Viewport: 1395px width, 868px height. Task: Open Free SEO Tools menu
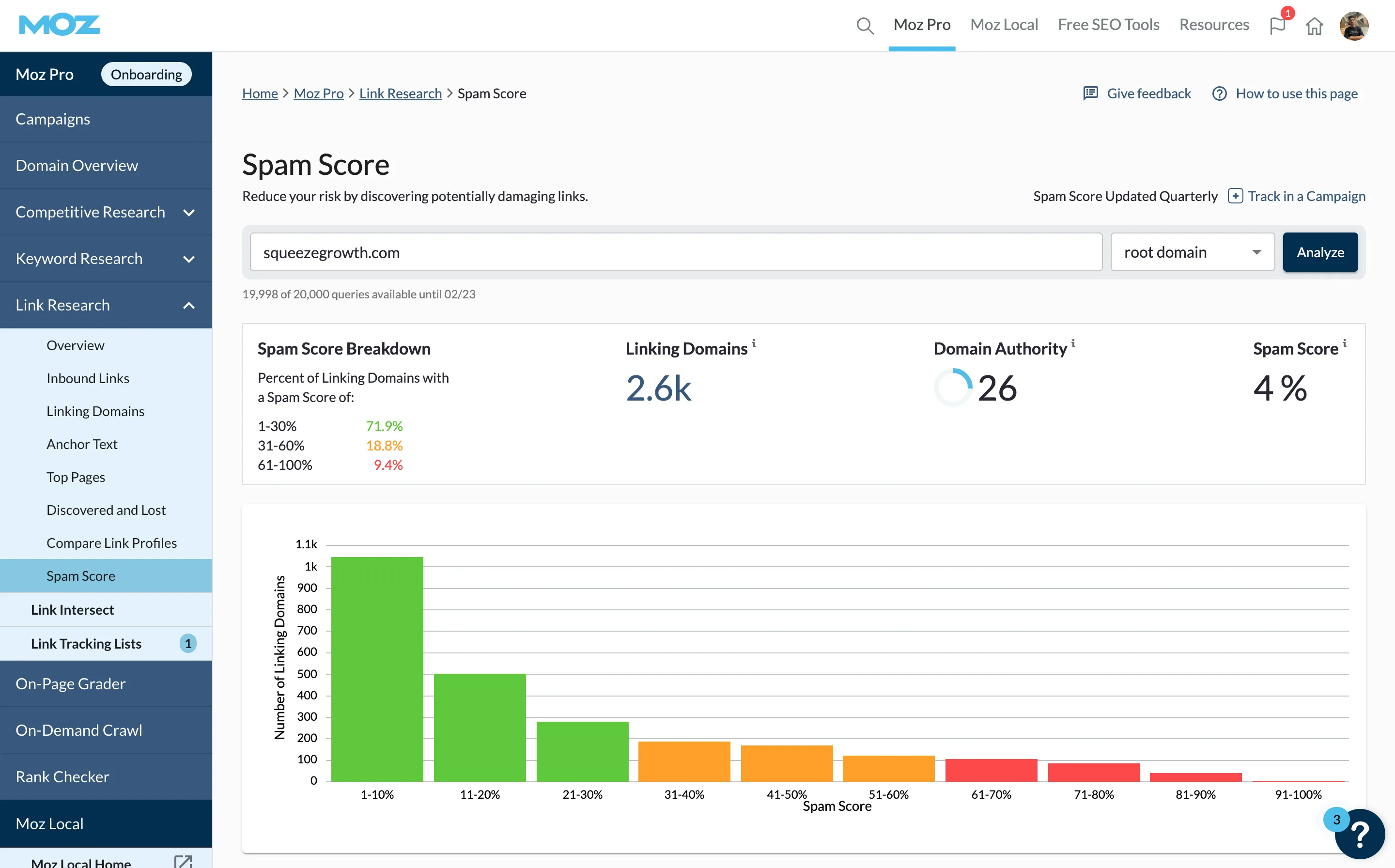click(1108, 25)
